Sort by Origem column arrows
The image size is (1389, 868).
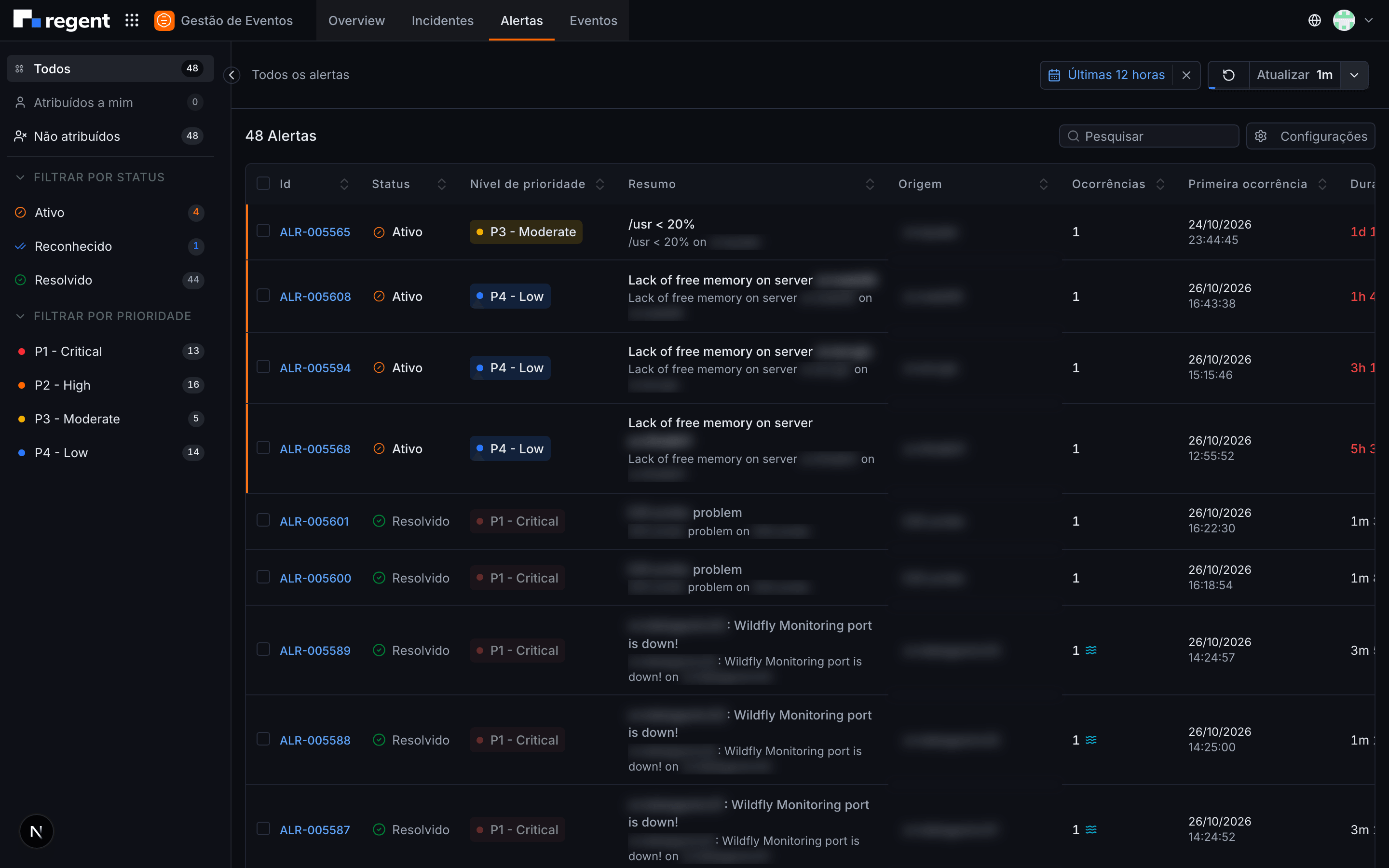1044,184
